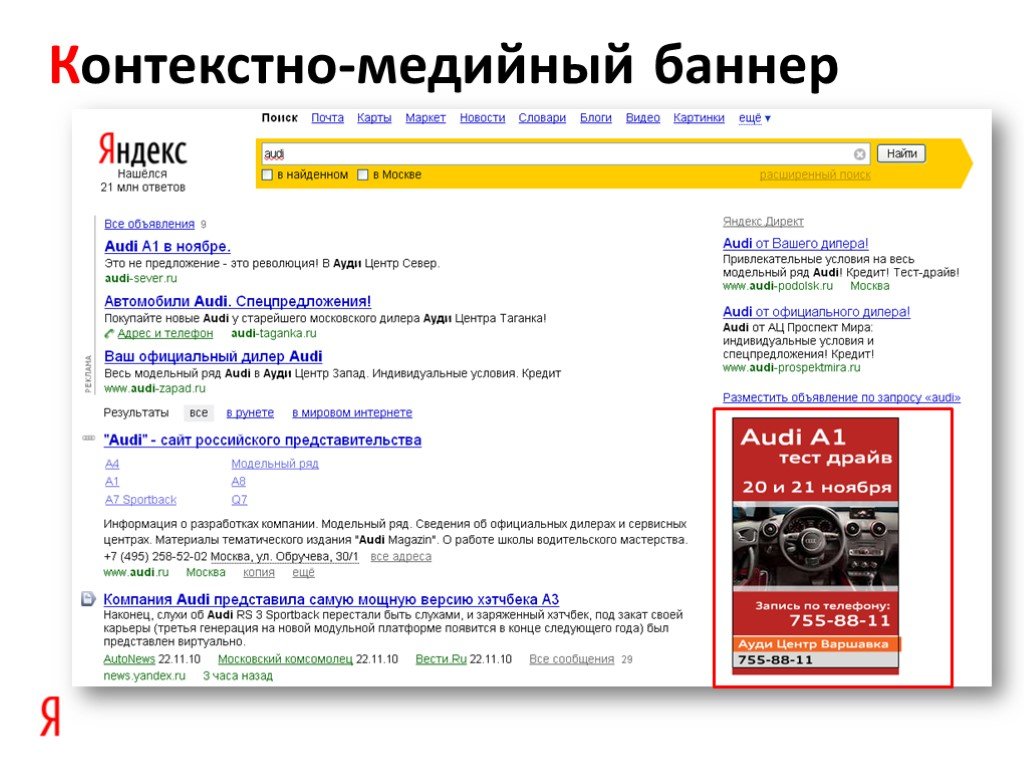Open the Вести.Ru source link

tap(441, 659)
